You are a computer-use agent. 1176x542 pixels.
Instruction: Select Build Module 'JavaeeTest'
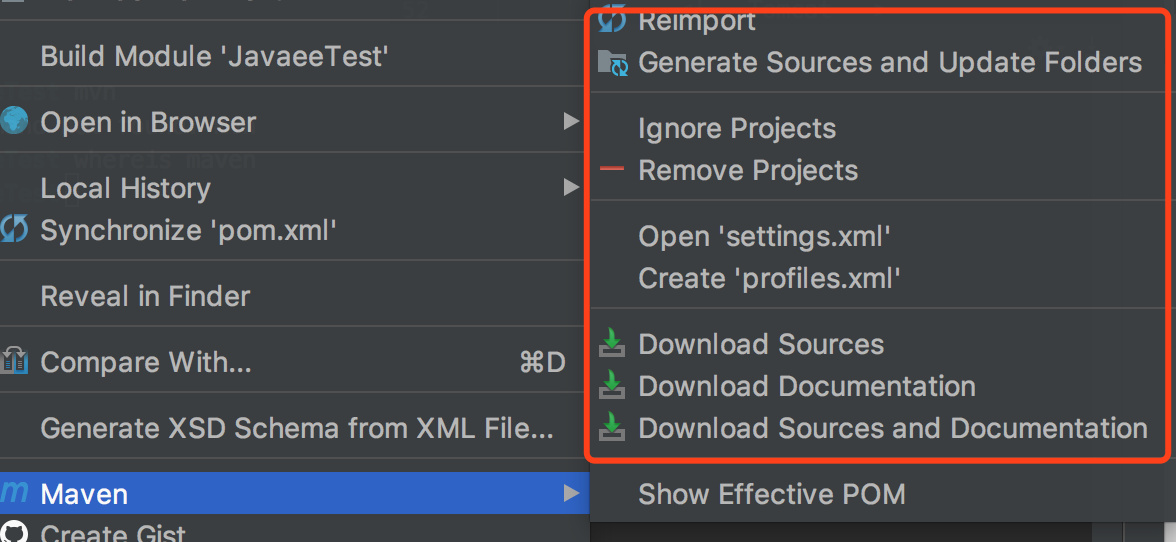click(x=214, y=56)
